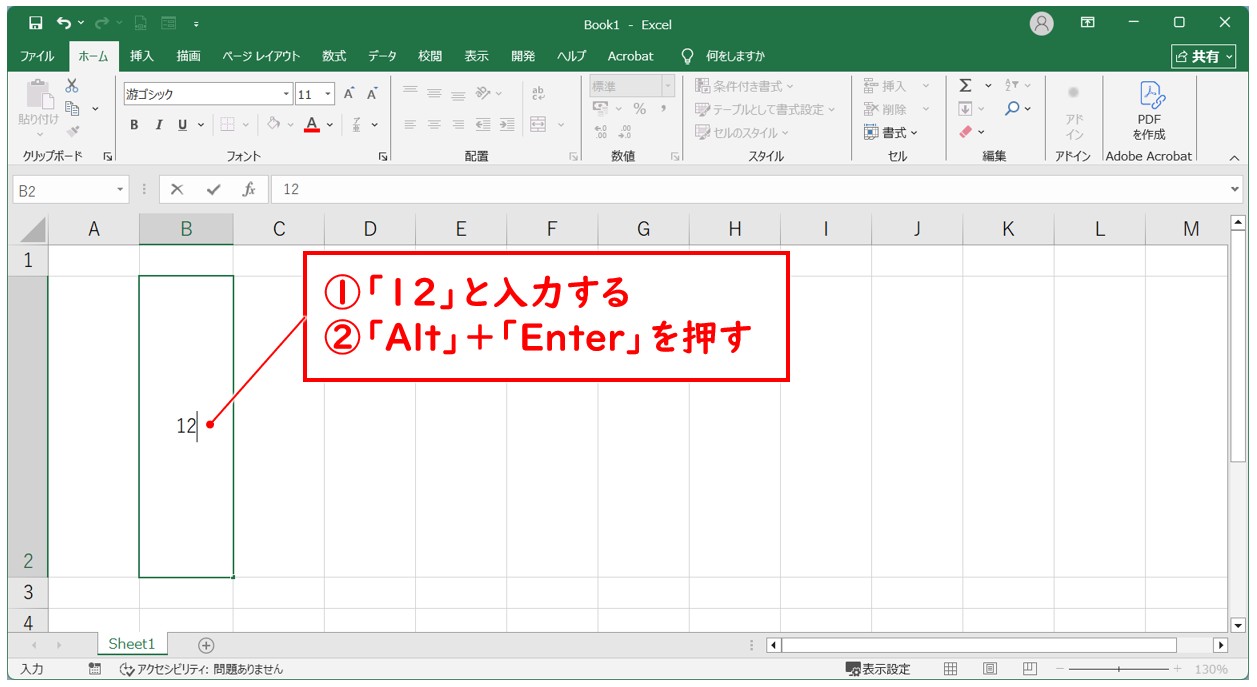
Task: Select the Sheet1 tab
Action: 132,644
